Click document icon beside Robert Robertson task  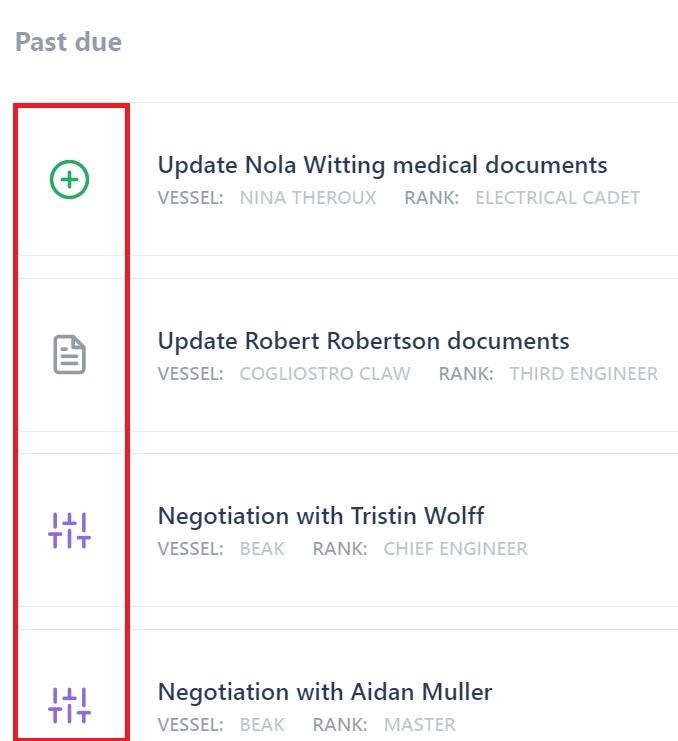coord(70,355)
